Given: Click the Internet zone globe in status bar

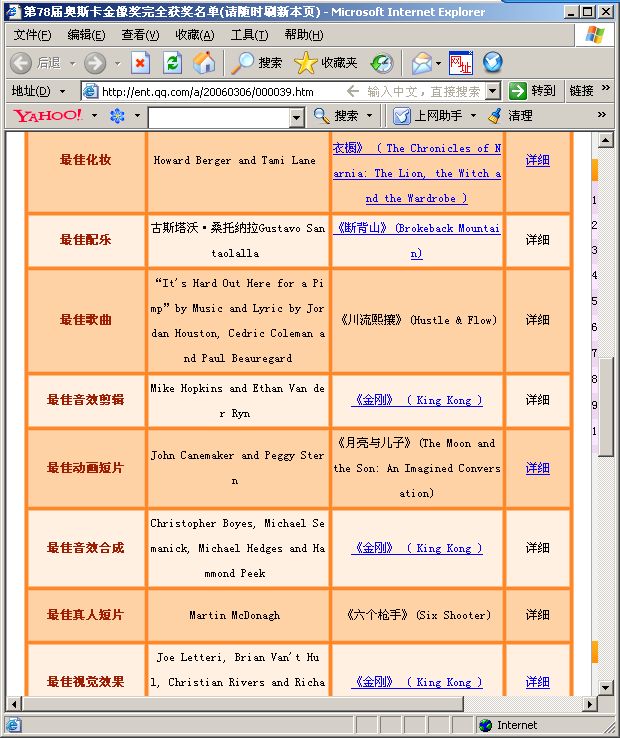Looking at the screenshot, I should (x=485, y=725).
